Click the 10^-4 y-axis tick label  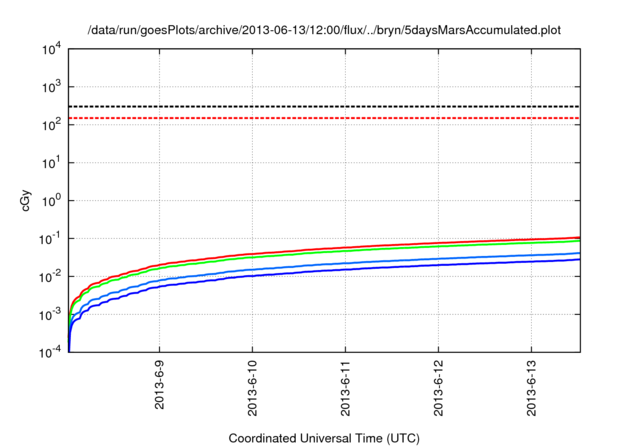50,352
